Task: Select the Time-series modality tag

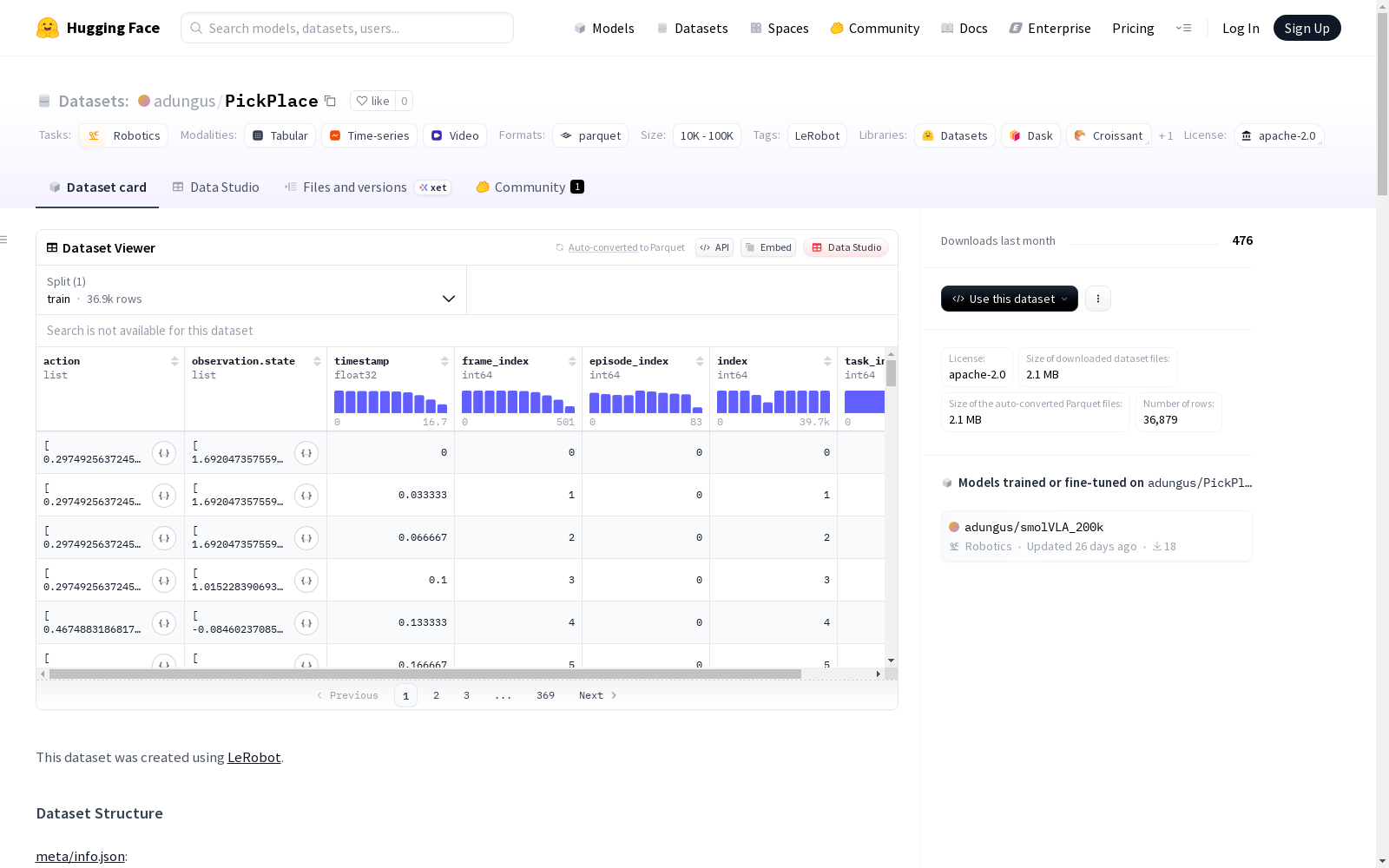Action: tap(370, 135)
